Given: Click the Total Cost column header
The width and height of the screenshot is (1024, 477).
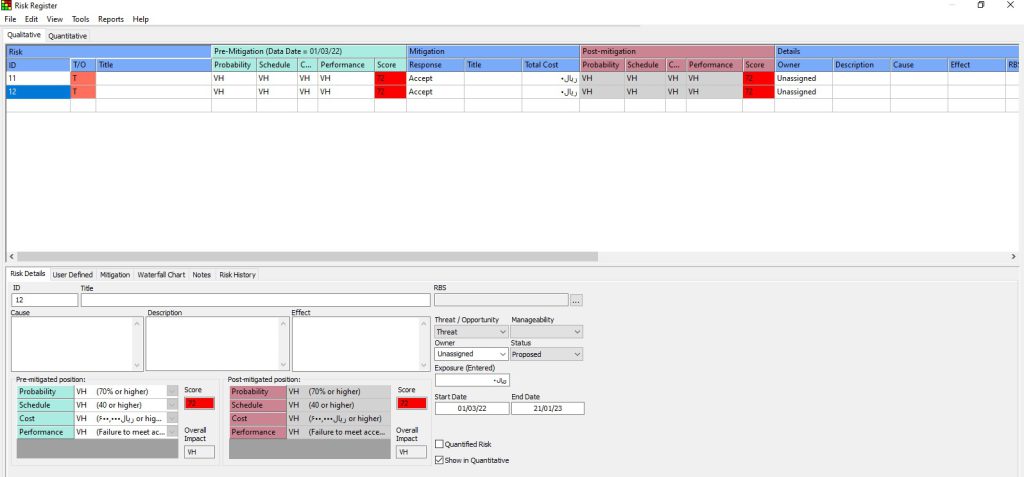Looking at the screenshot, I should pos(550,65).
